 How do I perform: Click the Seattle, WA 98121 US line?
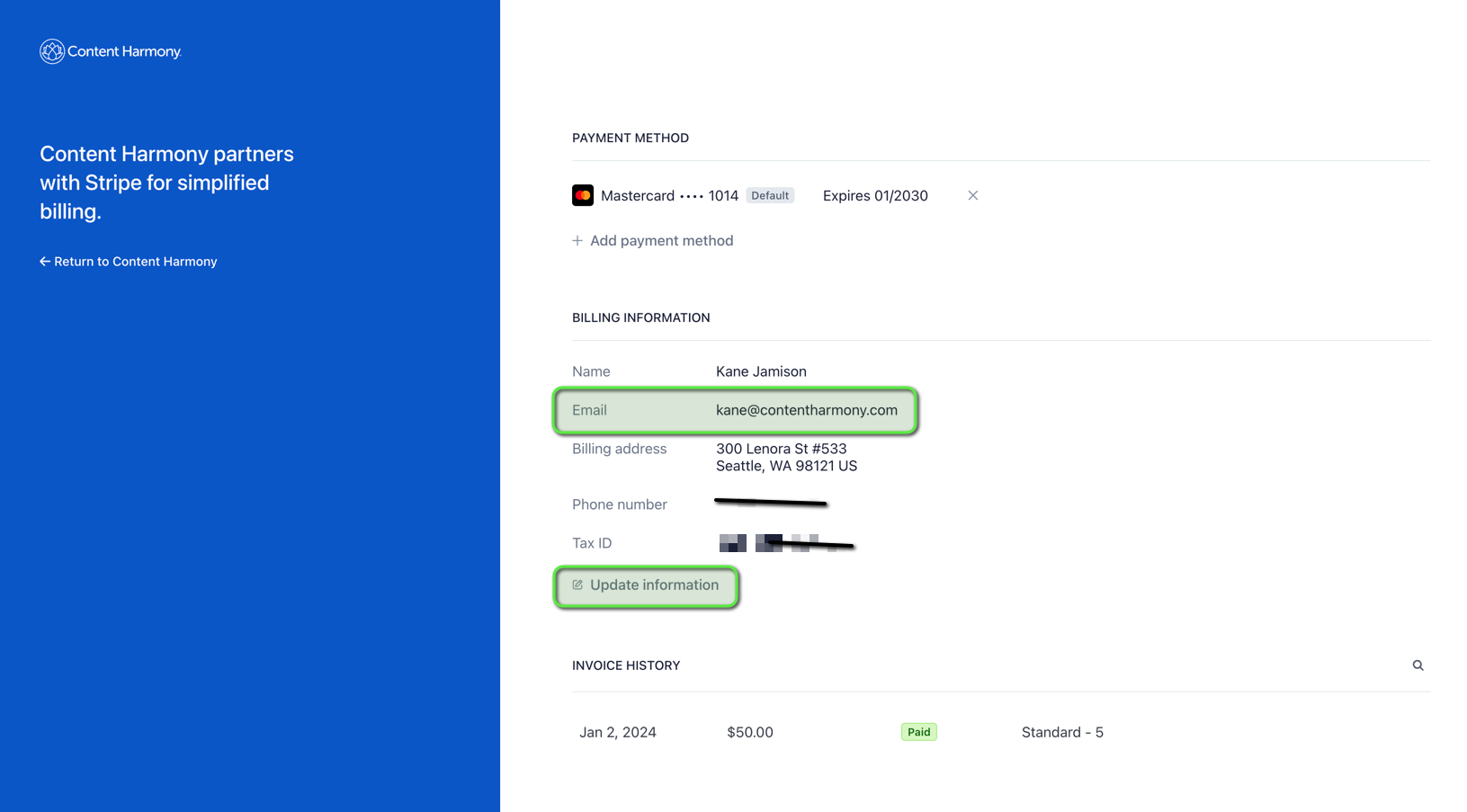coord(787,466)
